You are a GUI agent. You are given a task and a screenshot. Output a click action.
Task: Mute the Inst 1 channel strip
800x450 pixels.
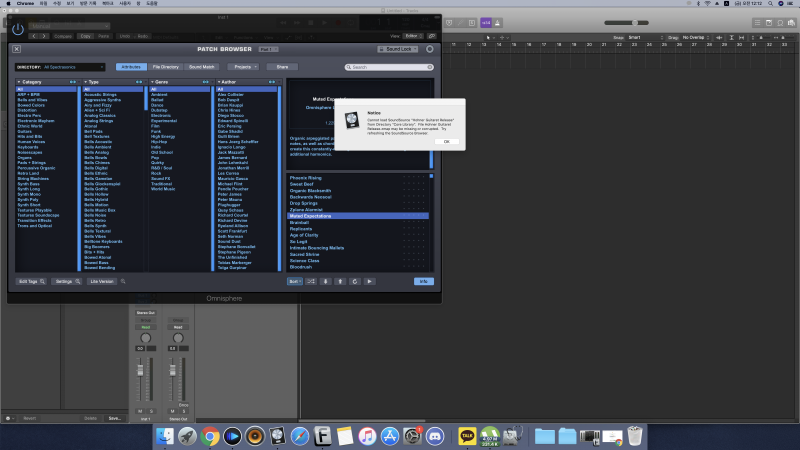click(x=140, y=411)
